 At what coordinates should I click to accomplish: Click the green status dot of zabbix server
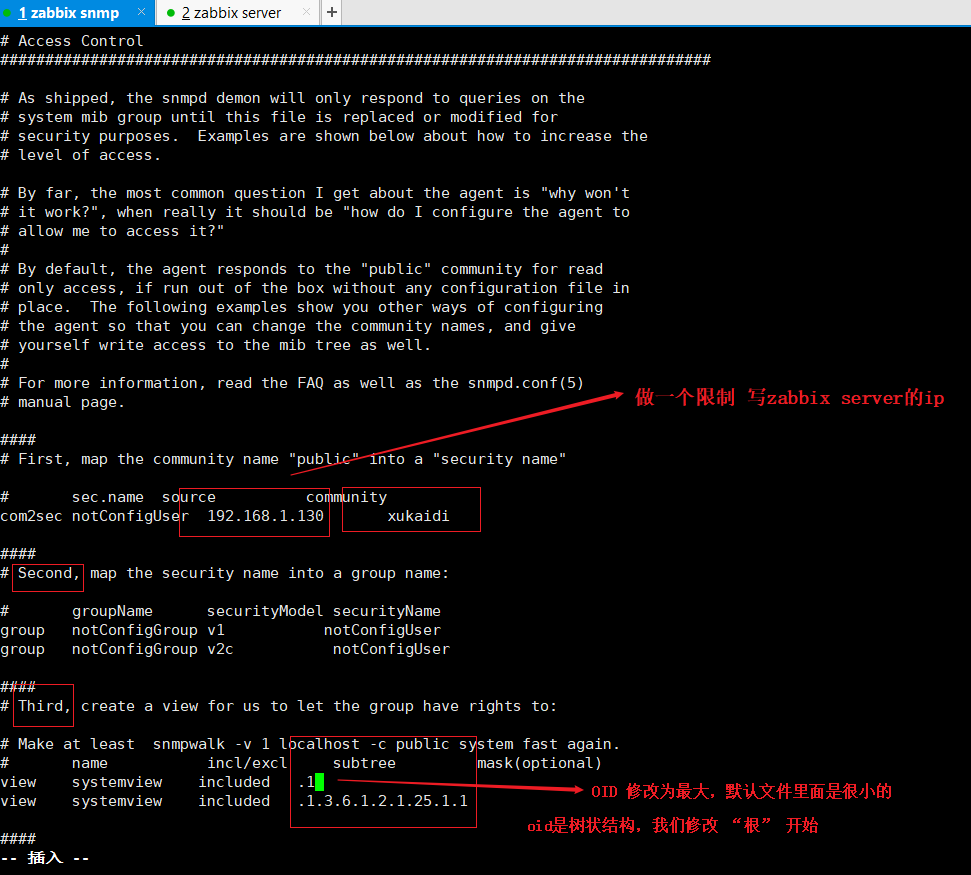point(171,13)
